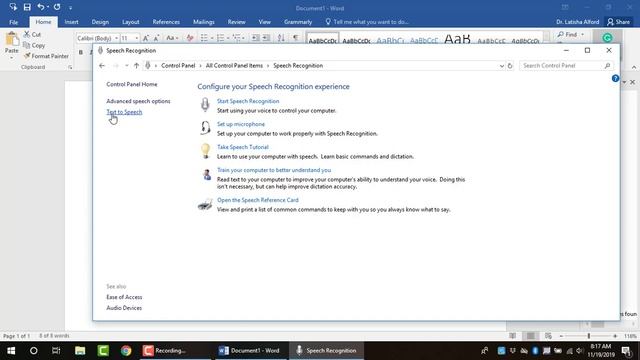Open the Grammarly green icon
The width and height of the screenshot is (640, 360).
[x=607, y=38]
